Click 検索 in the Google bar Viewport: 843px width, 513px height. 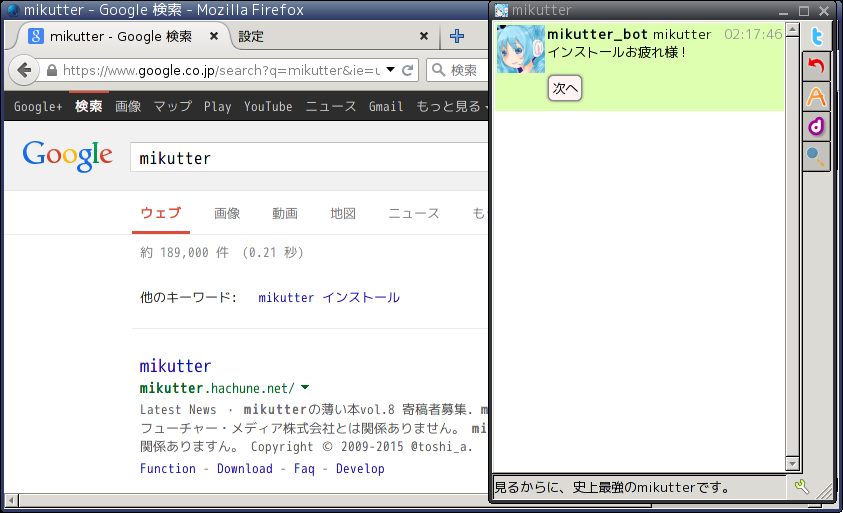[x=89, y=106]
